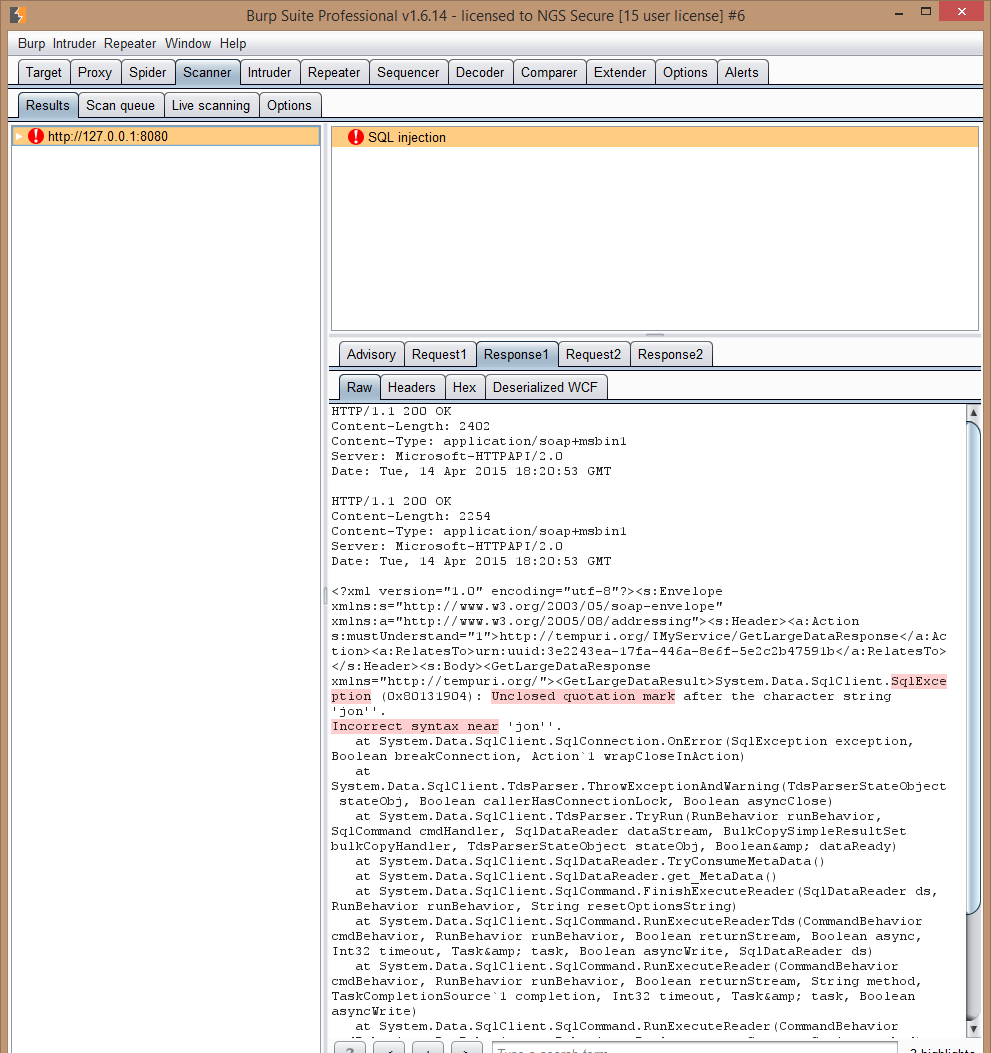The image size is (991, 1053).
Task: View the Request2 tab
Action: pyautogui.click(x=594, y=355)
